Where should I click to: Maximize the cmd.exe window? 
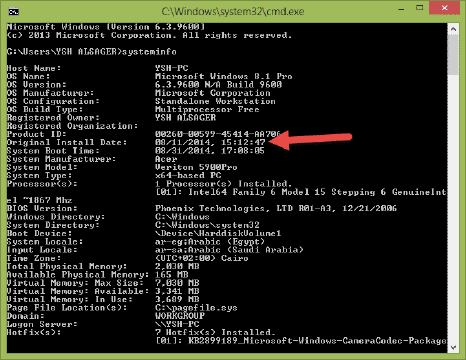point(420,8)
